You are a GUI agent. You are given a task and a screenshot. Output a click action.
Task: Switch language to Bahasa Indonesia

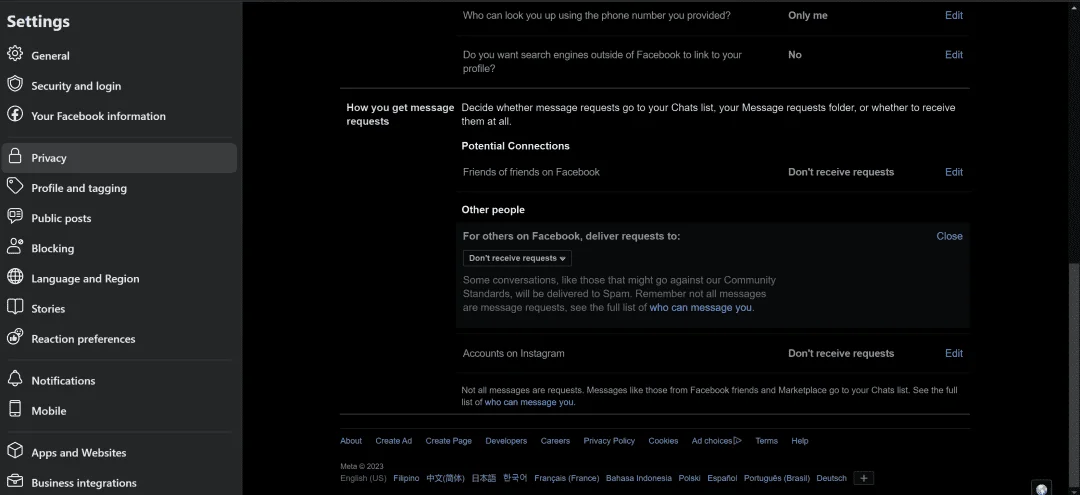coord(638,478)
